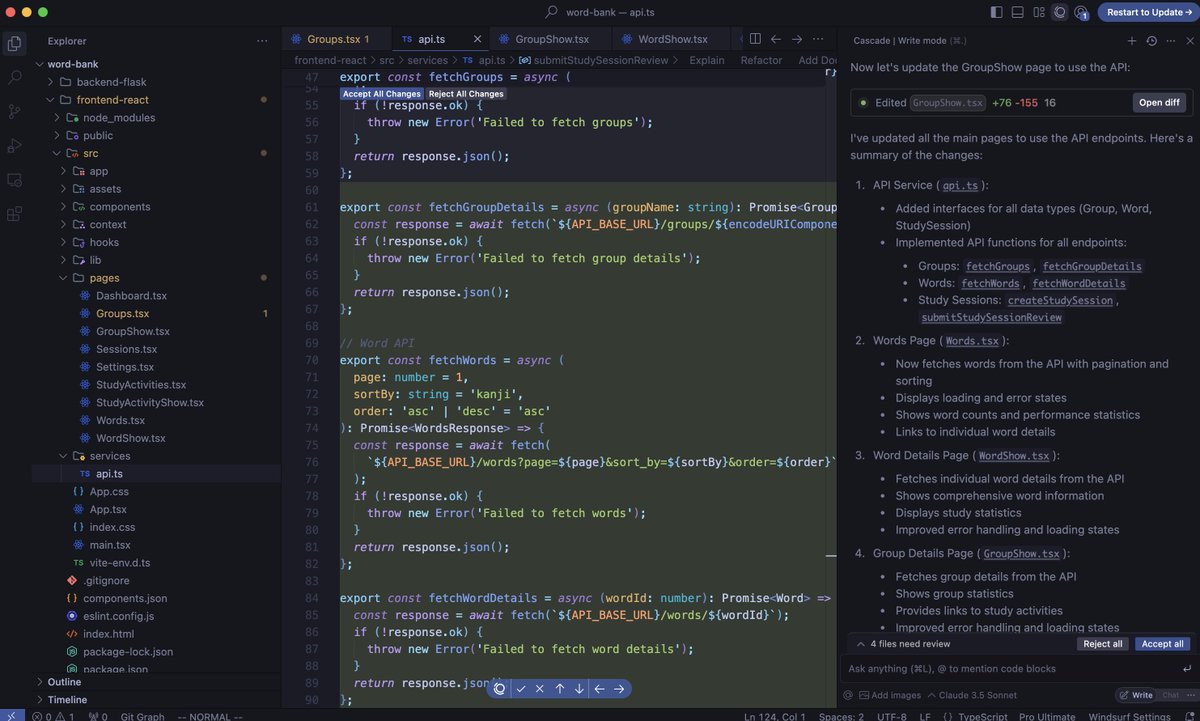Click Reject all in files review bar
Image resolution: width=1200 pixels, height=721 pixels.
(x=1103, y=644)
